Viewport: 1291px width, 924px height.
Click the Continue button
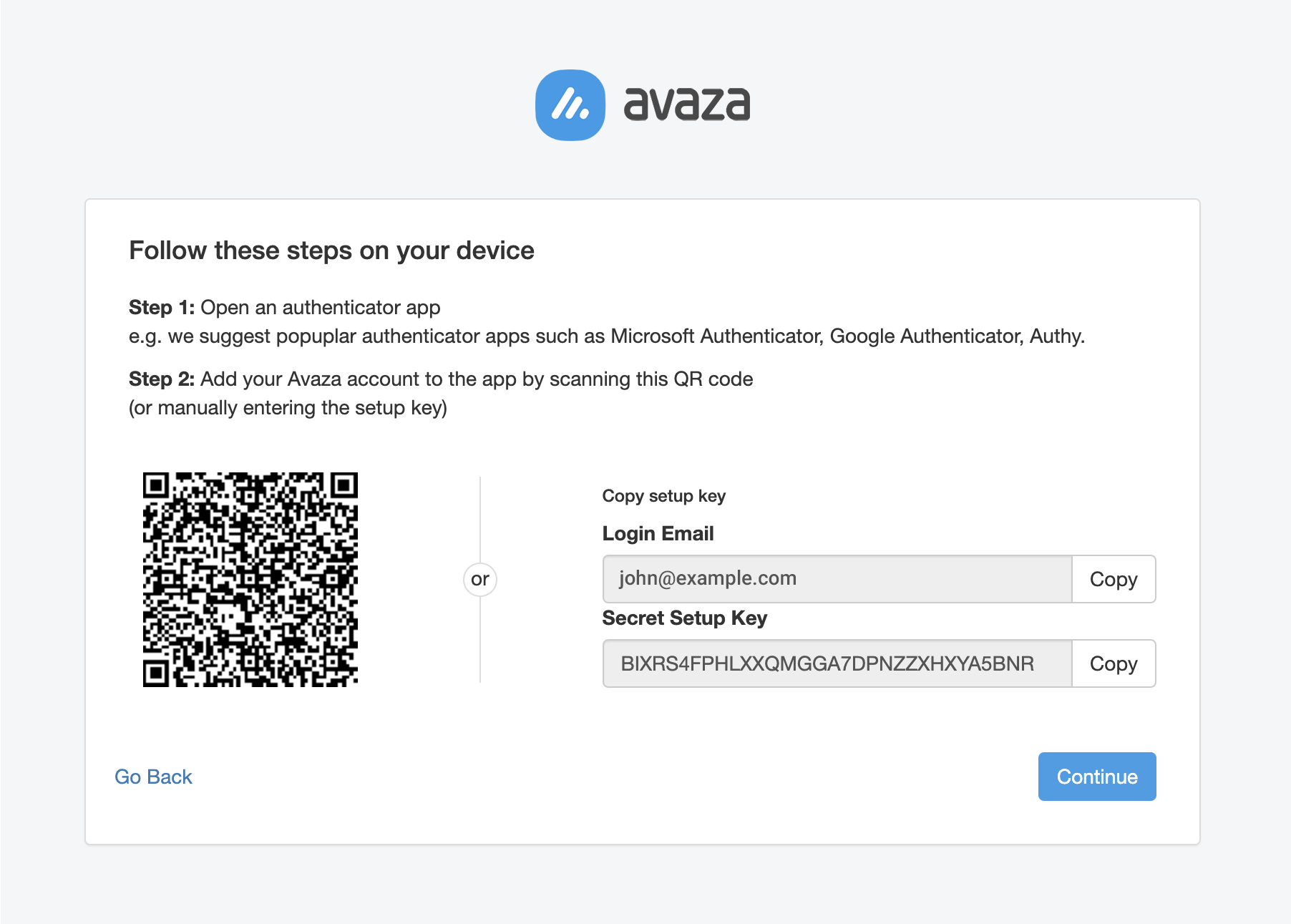click(1097, 777)
